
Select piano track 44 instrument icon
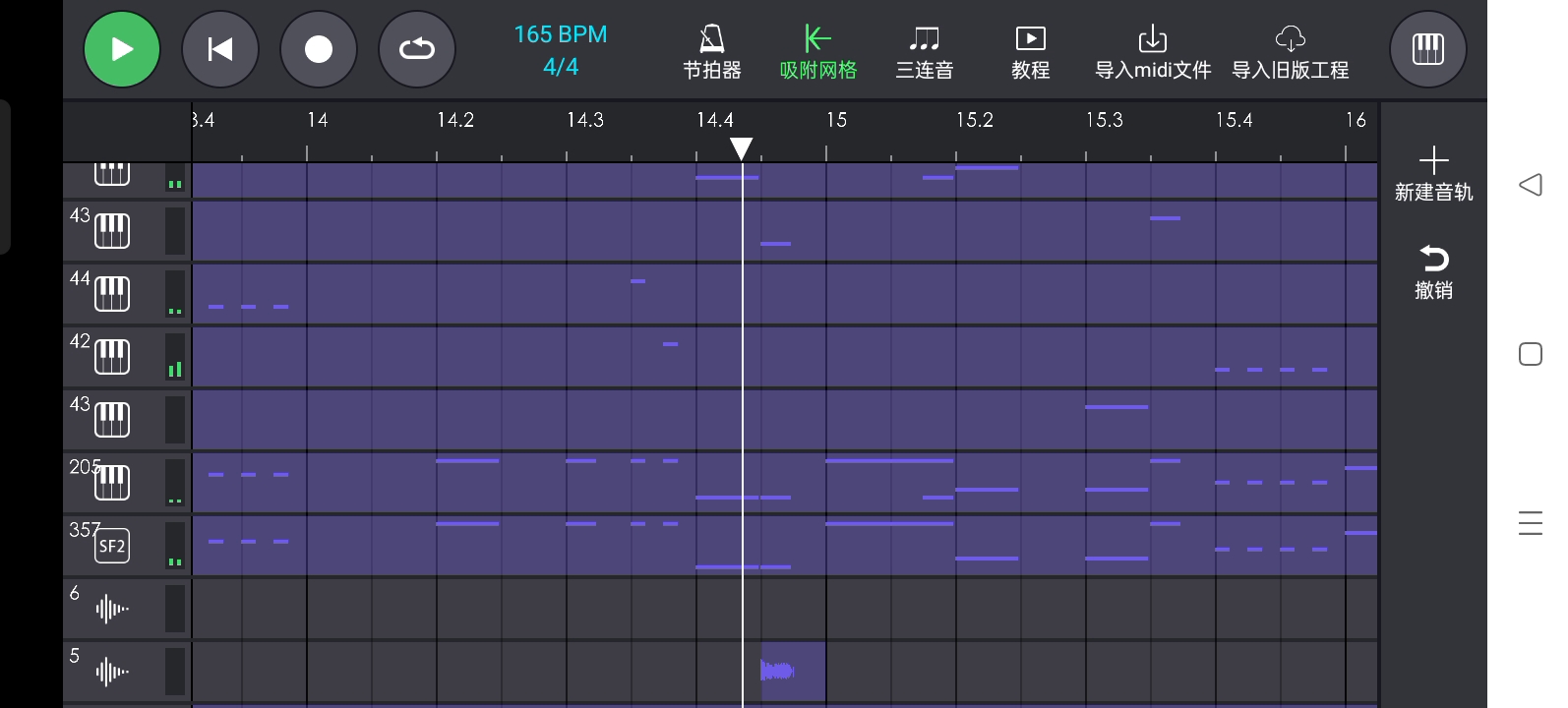pos(112,294)
